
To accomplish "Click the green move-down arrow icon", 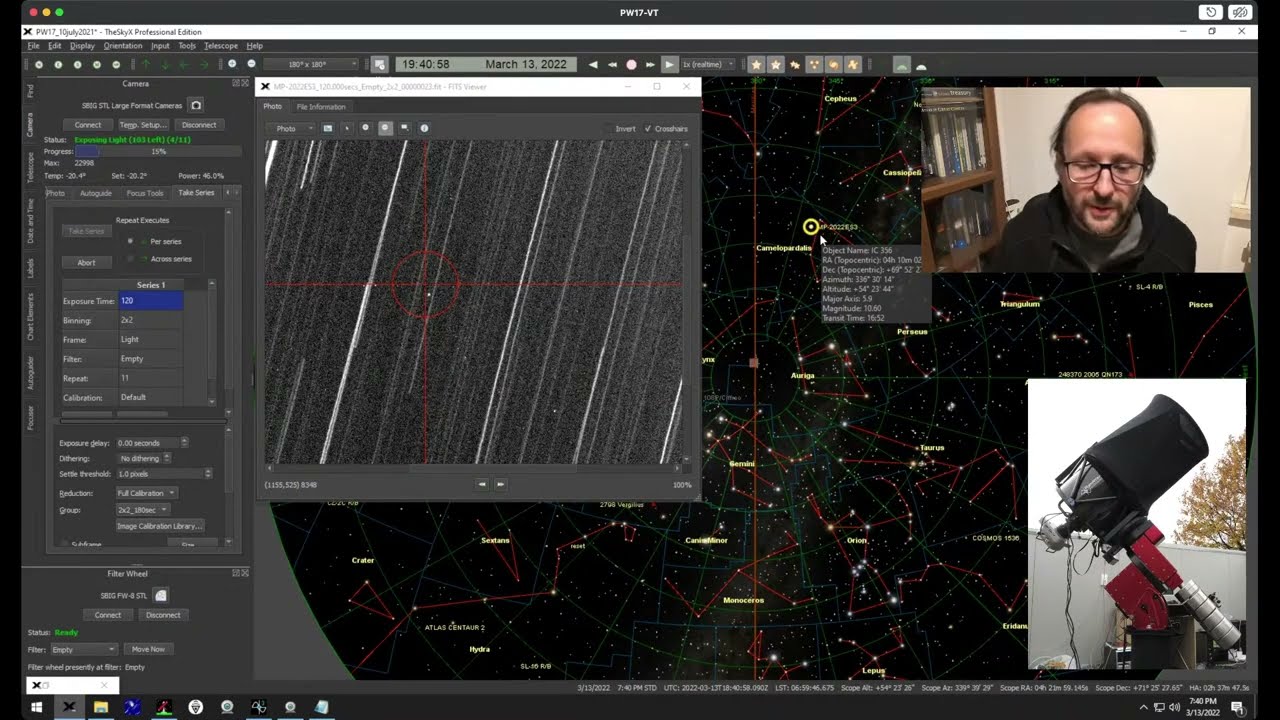I will click(x=165, y=64).
